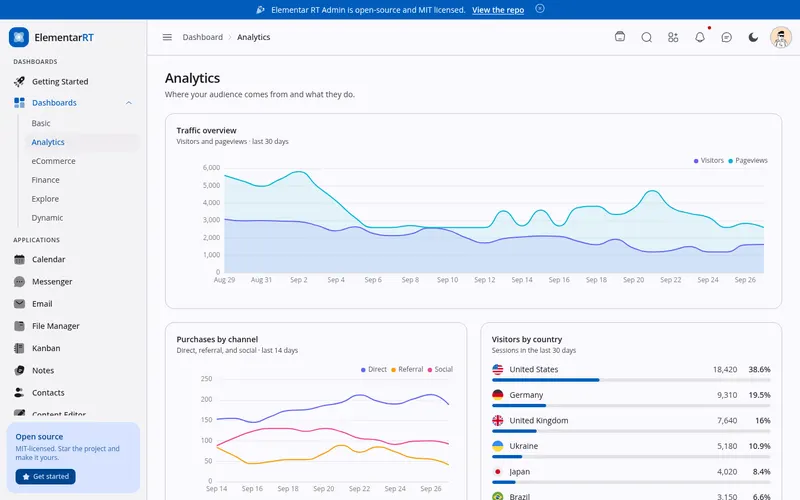This screenshot has width=800, height=500.
Task: Toggle Visitors series in traffic legend
Action: [709, 160]
